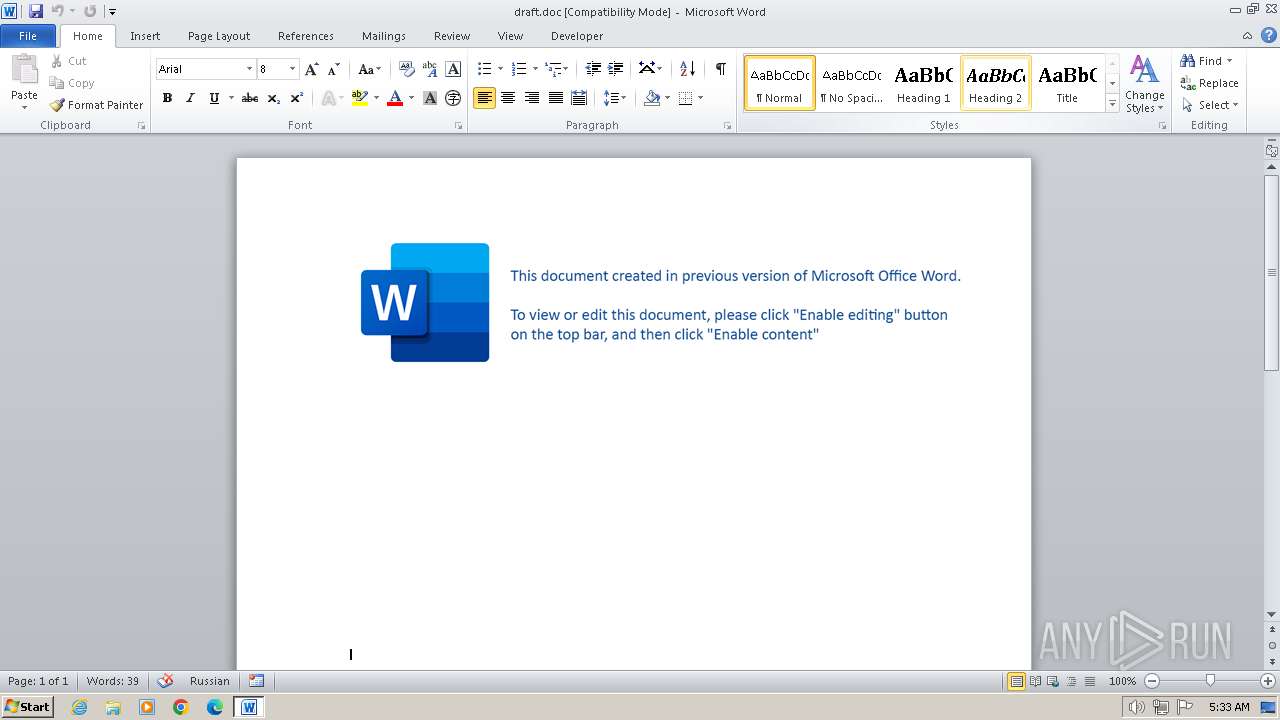Image resolution: width=1280 pixels, height=720 pixels.
Task: Click the Character Border icon
Action: coord(453,69)
